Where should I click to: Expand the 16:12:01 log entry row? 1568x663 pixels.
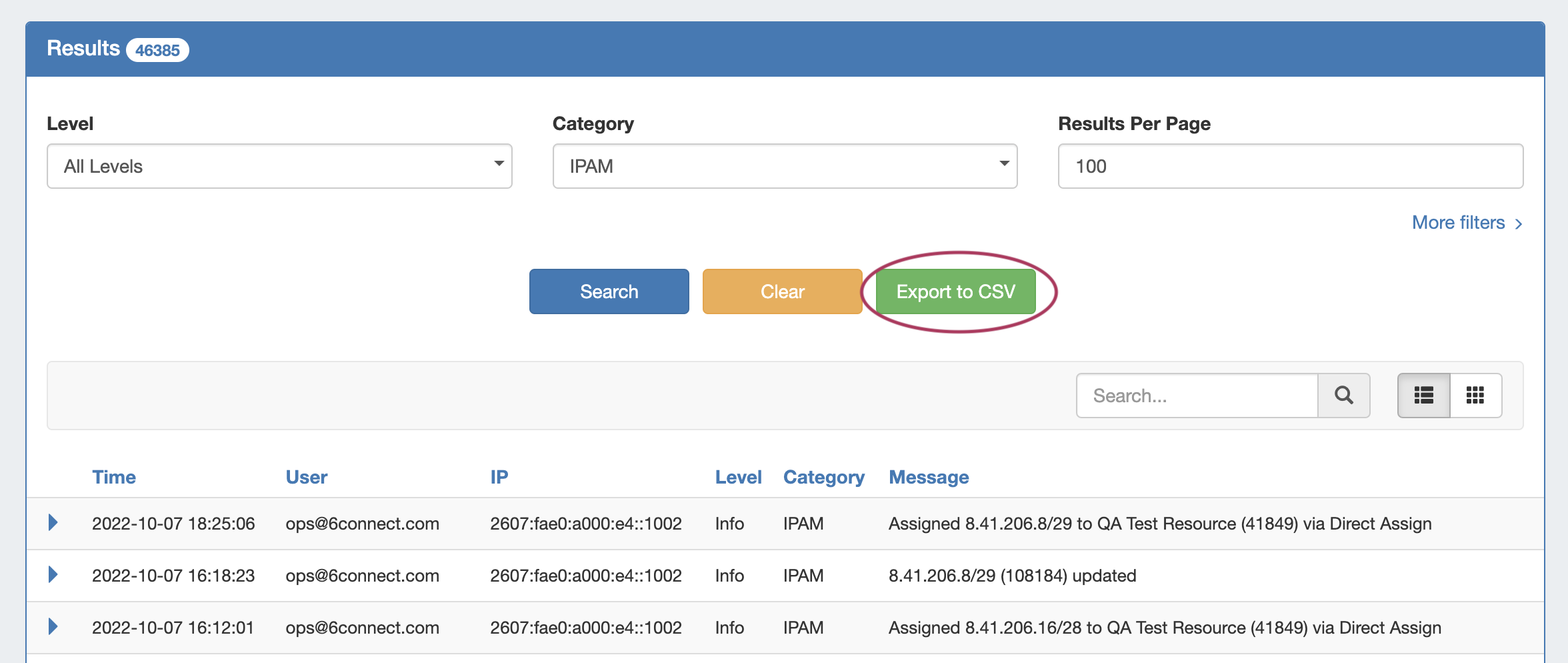pos(53,627)
